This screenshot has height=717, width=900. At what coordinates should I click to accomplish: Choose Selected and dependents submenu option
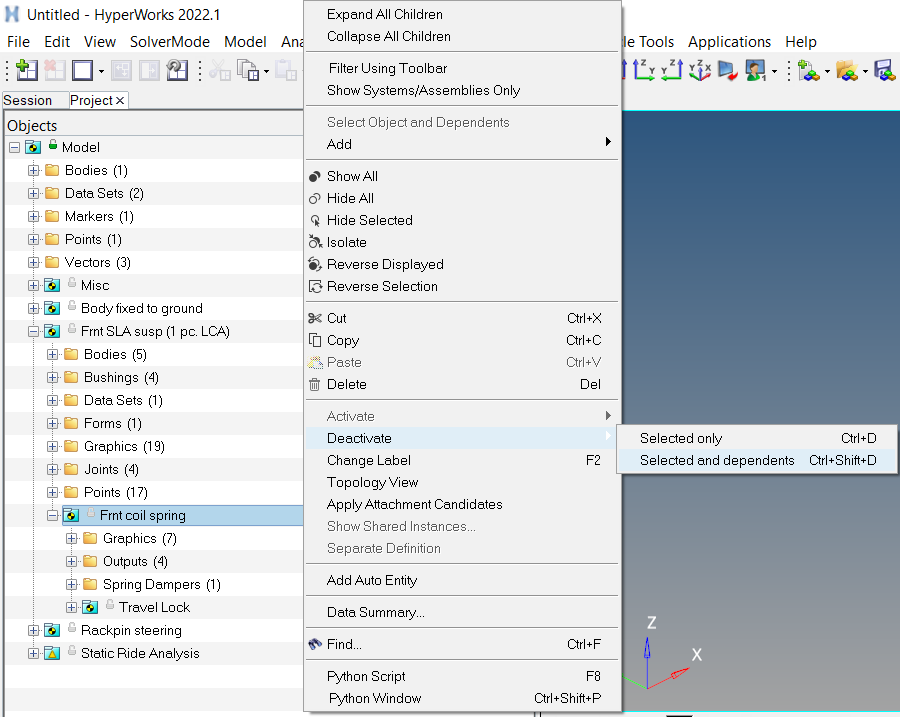pos(717,460)
